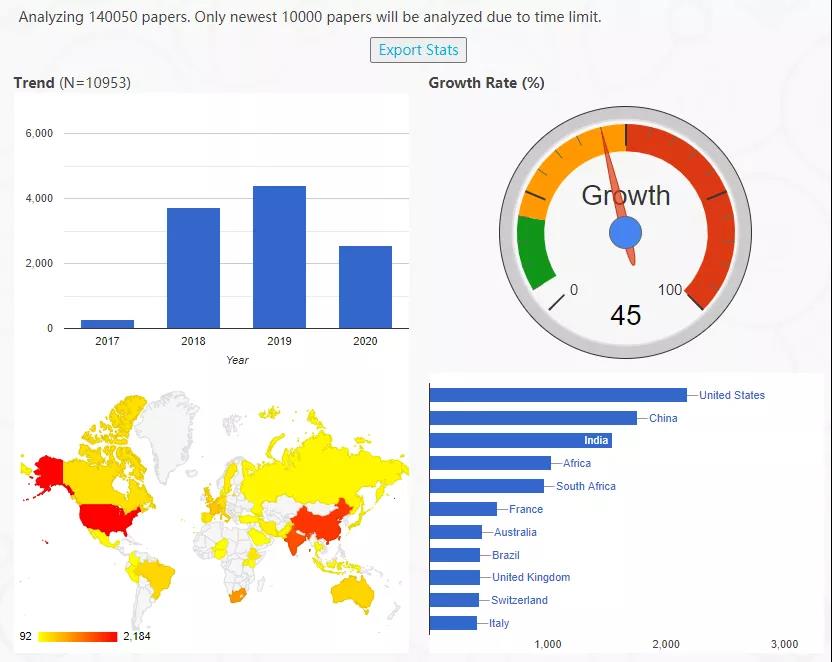Click the United States bar

558,395
